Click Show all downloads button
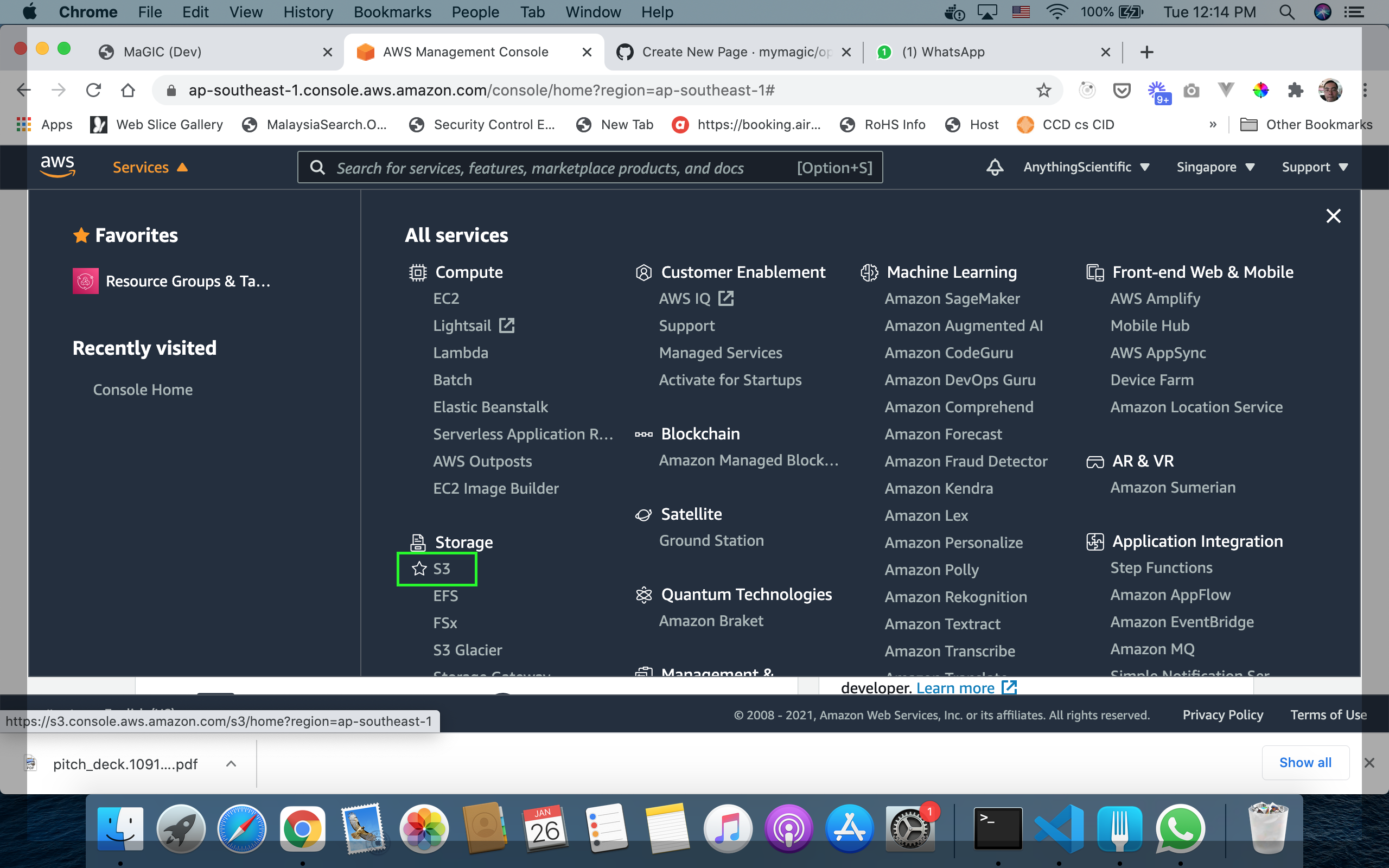This screenshot has width=1389, height=868. [1305, 762]
